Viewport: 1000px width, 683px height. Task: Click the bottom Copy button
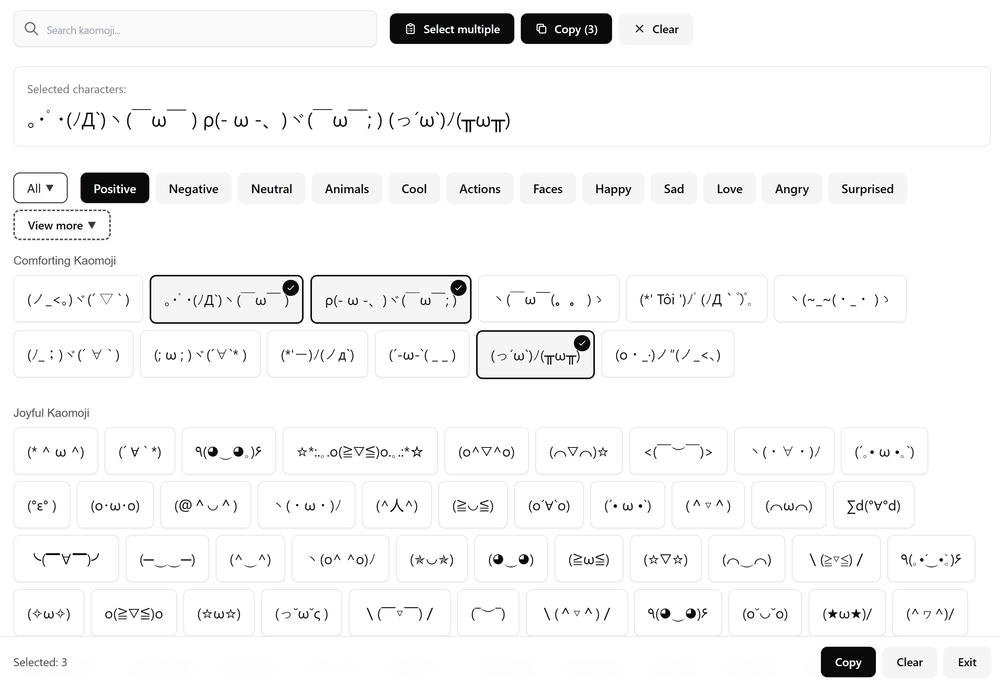tap(848, 662)
